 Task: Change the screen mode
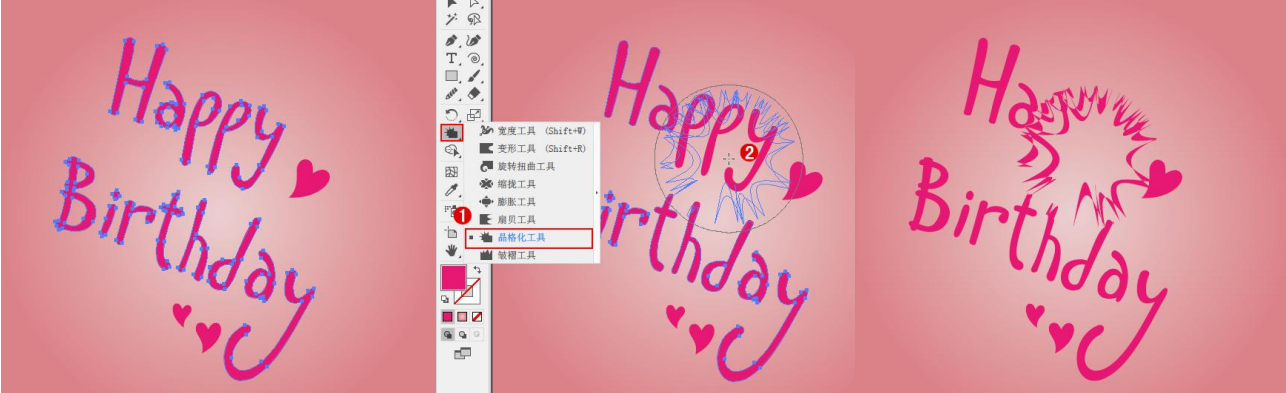tap(462, 354)
